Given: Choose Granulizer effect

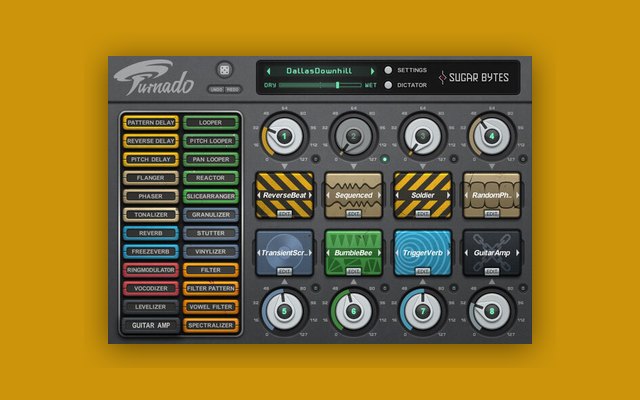Looking at the screenshot, I should (211, 215).
